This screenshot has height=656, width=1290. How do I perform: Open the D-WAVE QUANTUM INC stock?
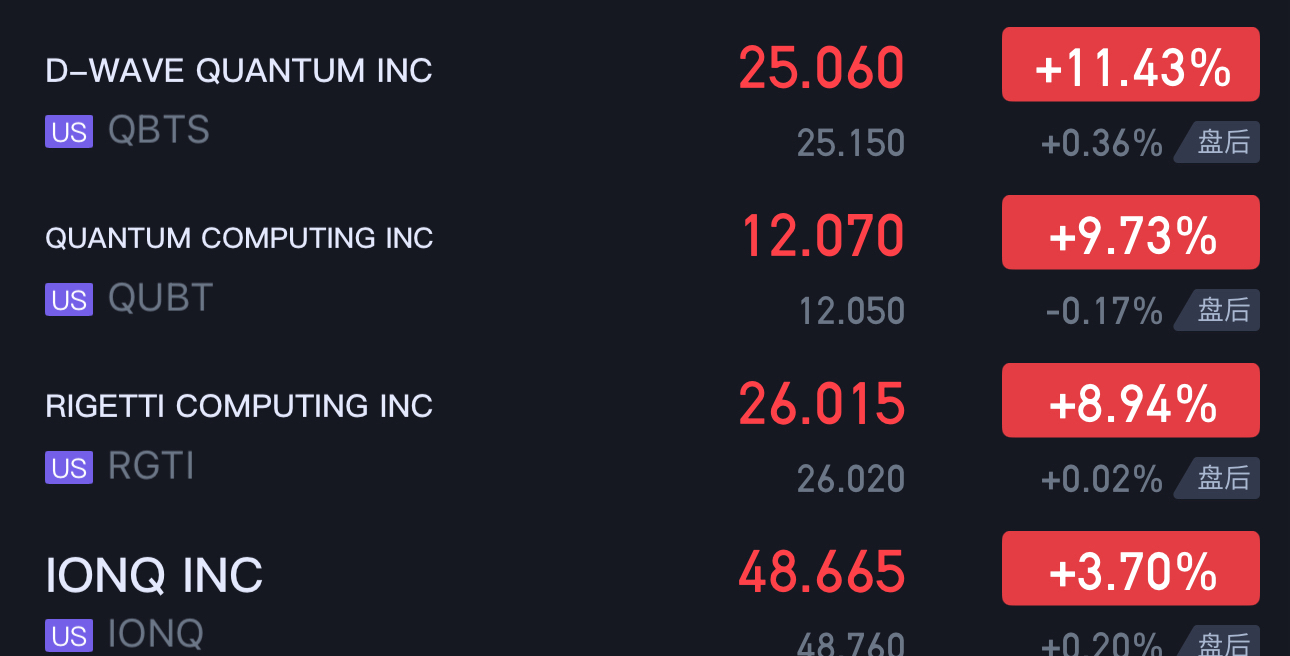coord(239,71)
